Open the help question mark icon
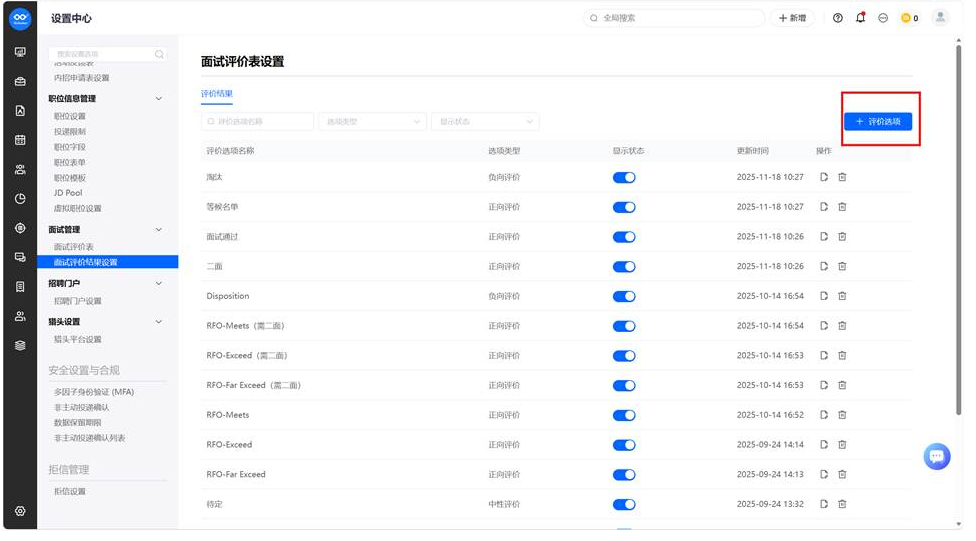This screenshot has width=976, height=541. tap(838, 18)
